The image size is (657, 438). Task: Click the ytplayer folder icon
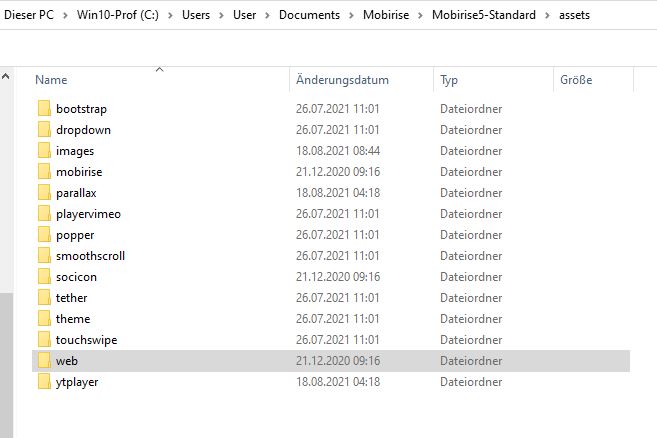pyautogui.click(x=44, y=381)
